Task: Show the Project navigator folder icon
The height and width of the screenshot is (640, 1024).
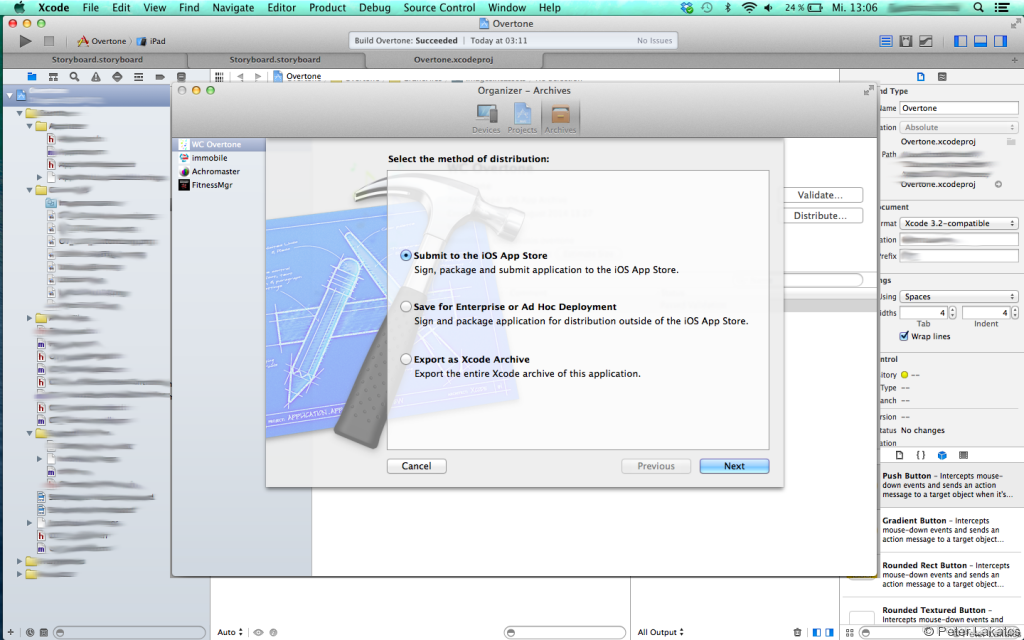Action: click(x=31, y=77)
